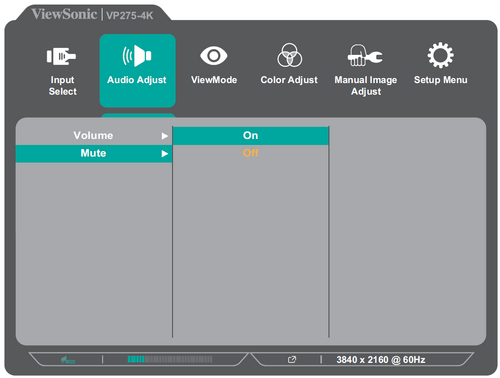Click the Setup Menu gear icon
Screen dimensions: 500x378
[440, 55]
